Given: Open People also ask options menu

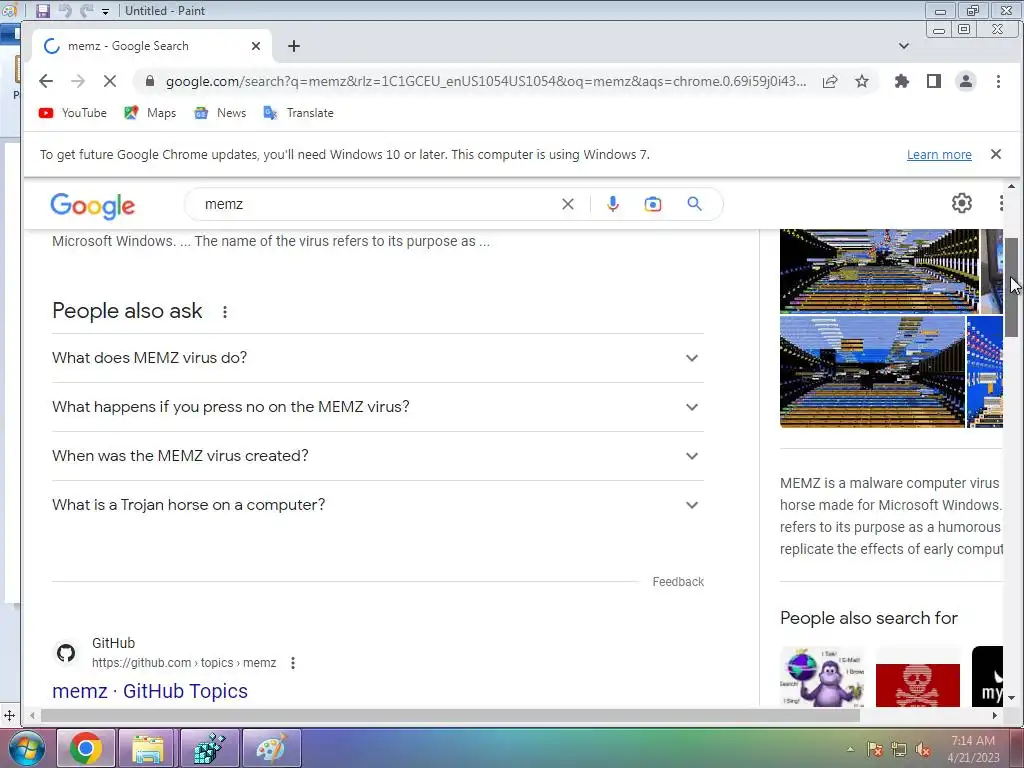Looking at the screenshot, I should tap(225, 312).
